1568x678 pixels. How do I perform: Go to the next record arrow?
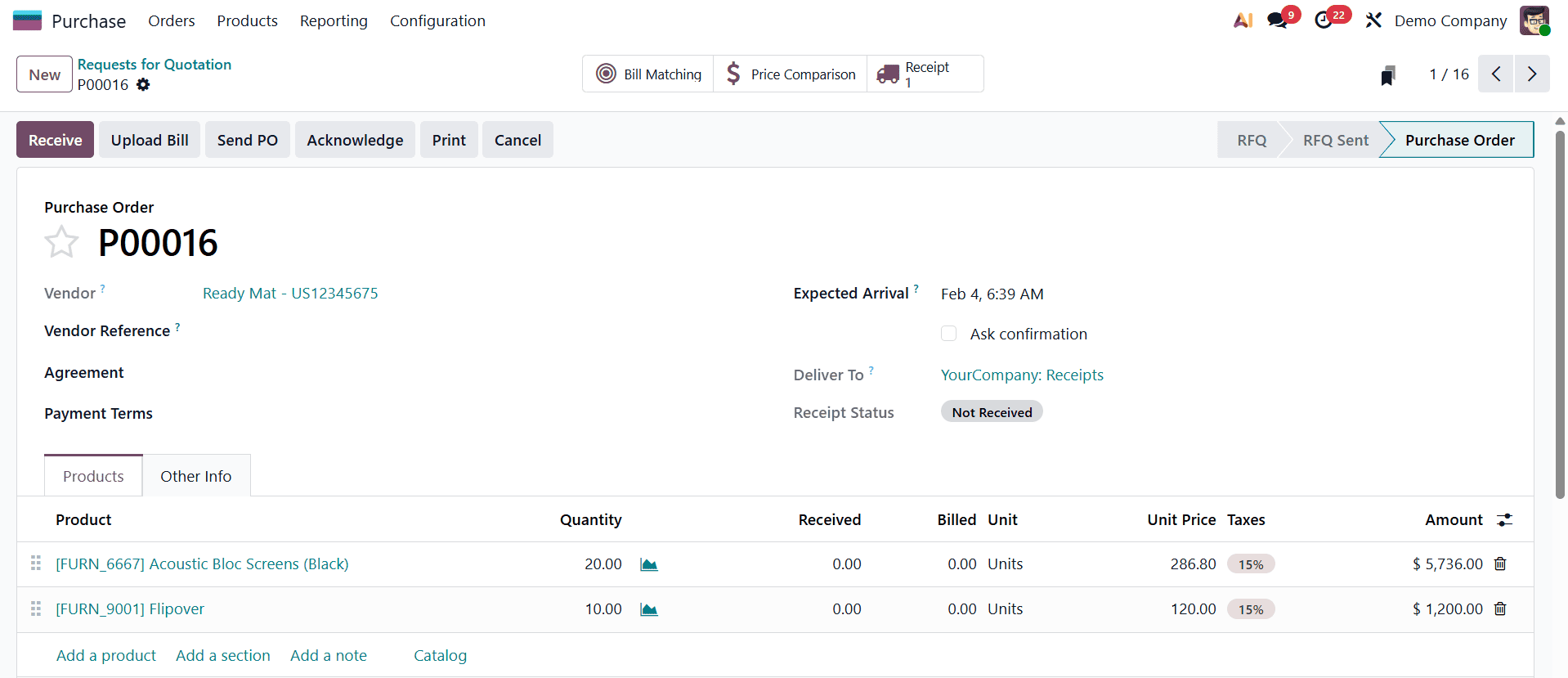pos(1532,74)
